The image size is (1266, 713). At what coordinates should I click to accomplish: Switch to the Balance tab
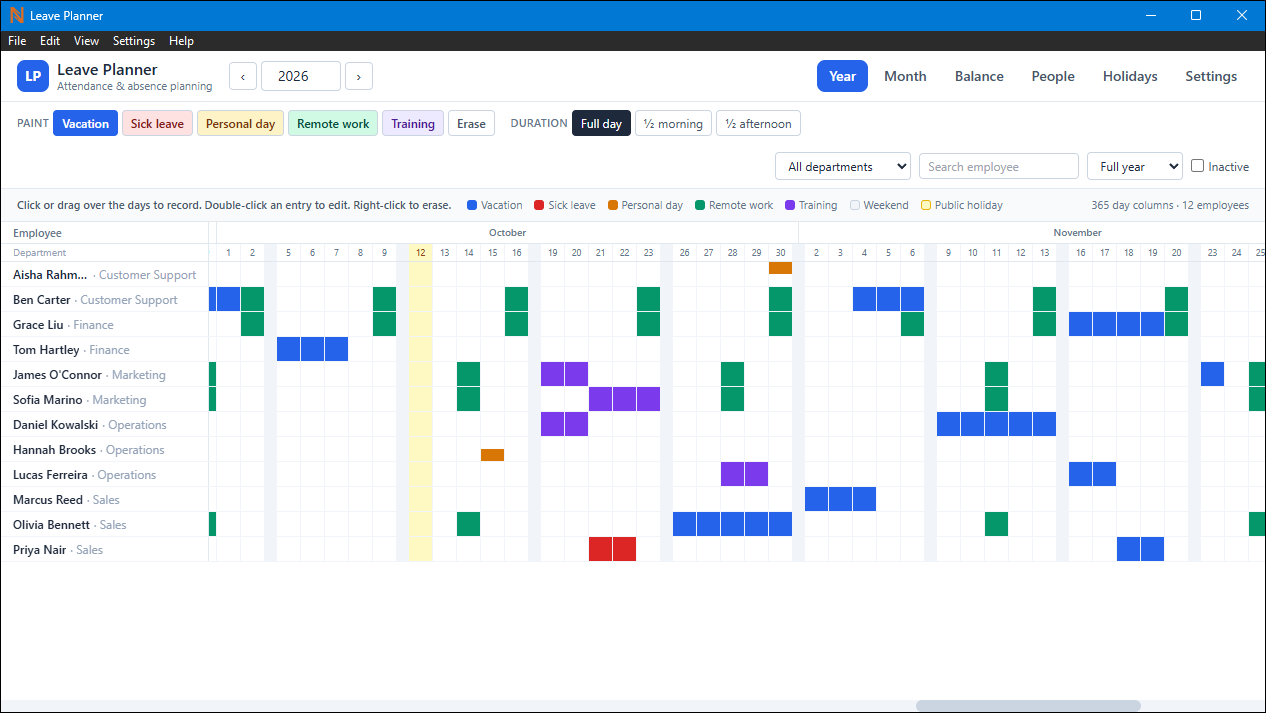tap(979, 76)
